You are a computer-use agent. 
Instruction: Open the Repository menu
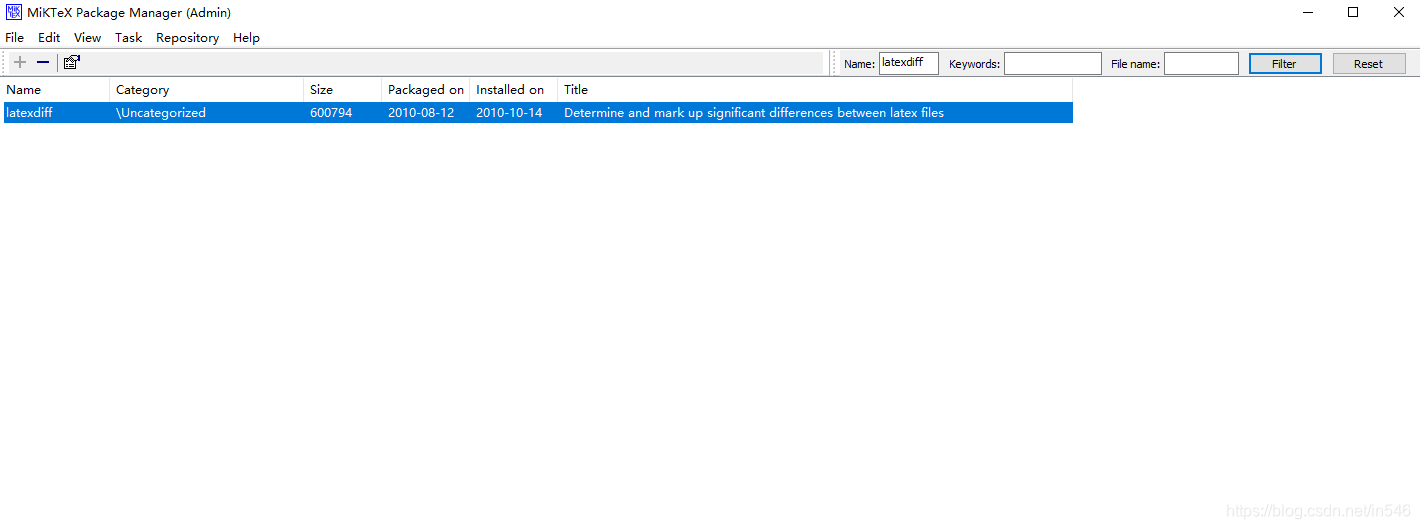[x=187, y=37]
